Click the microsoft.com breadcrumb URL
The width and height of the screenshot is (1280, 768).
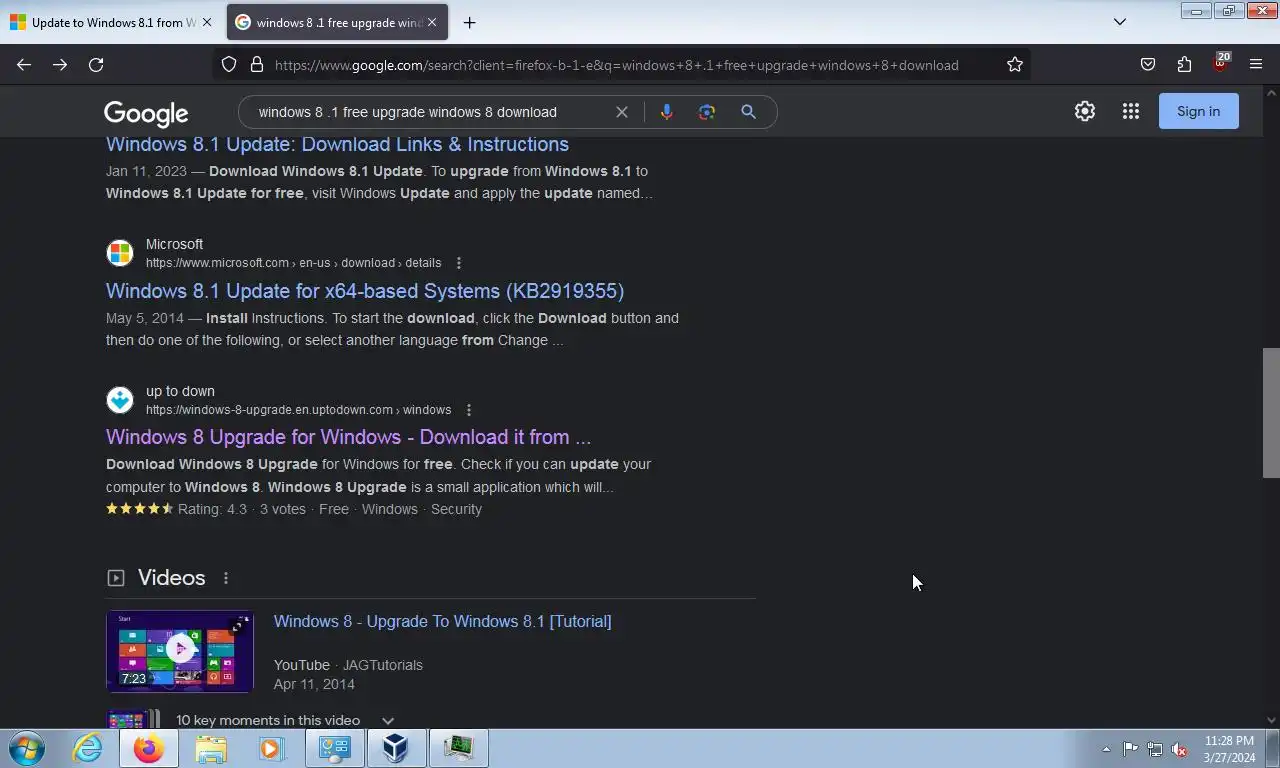[x=293, y=263]
